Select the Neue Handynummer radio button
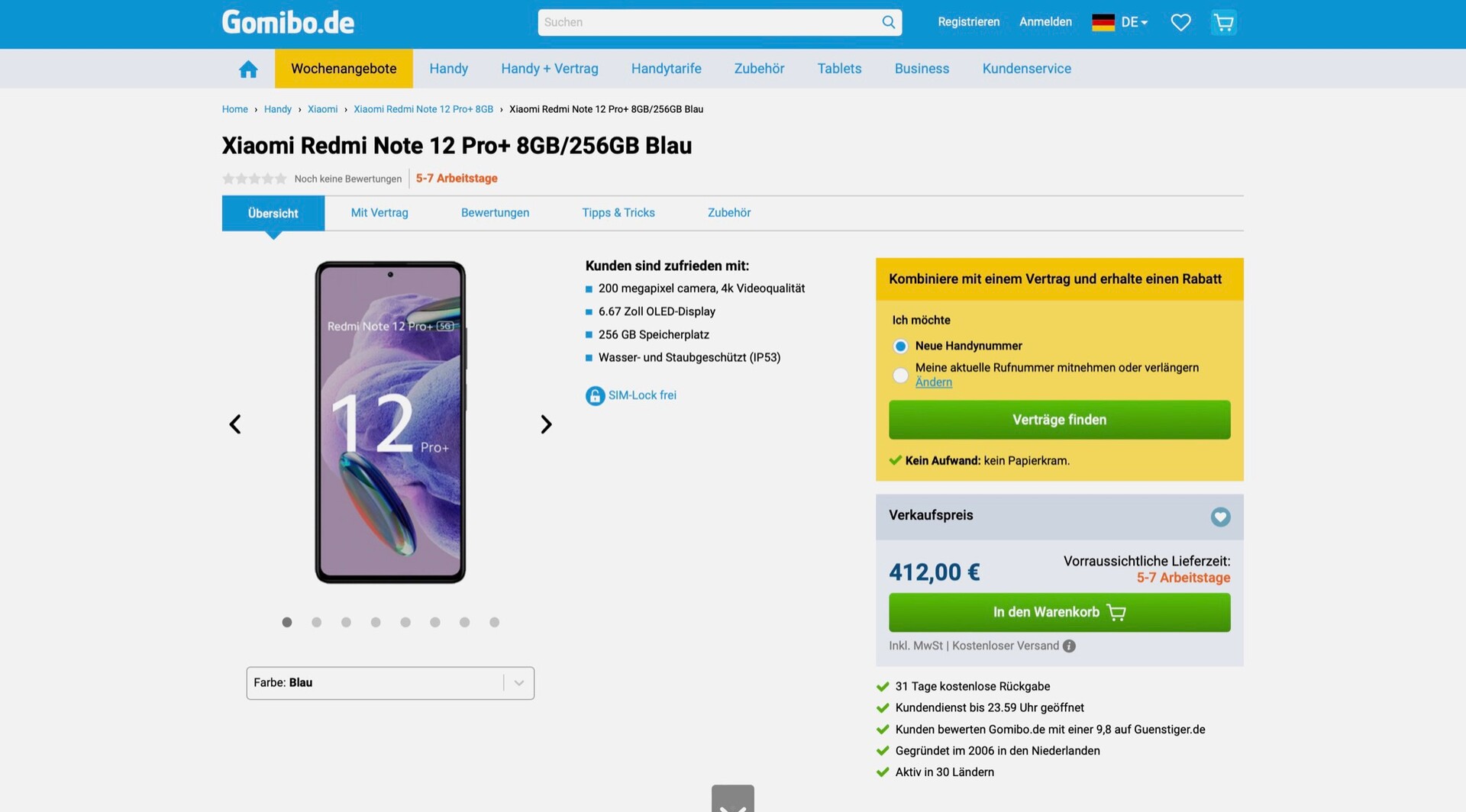The image size is (1466, 812). (900, 346)
